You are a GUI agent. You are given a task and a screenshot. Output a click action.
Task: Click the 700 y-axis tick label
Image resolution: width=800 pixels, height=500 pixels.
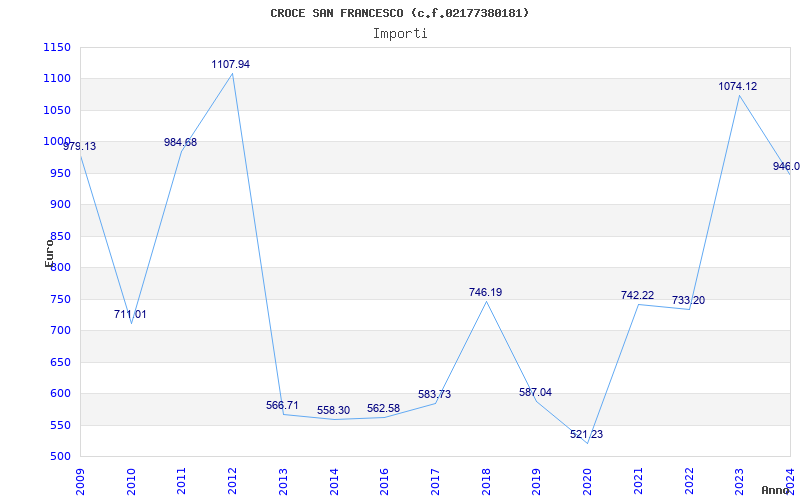click(x=61, y=331)
